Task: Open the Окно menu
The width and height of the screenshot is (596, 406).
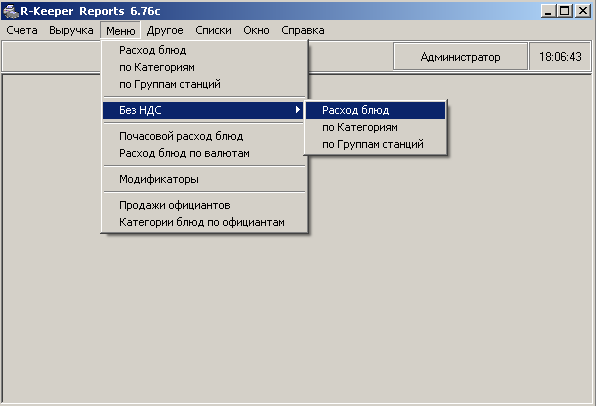Action: click(256, 30)
